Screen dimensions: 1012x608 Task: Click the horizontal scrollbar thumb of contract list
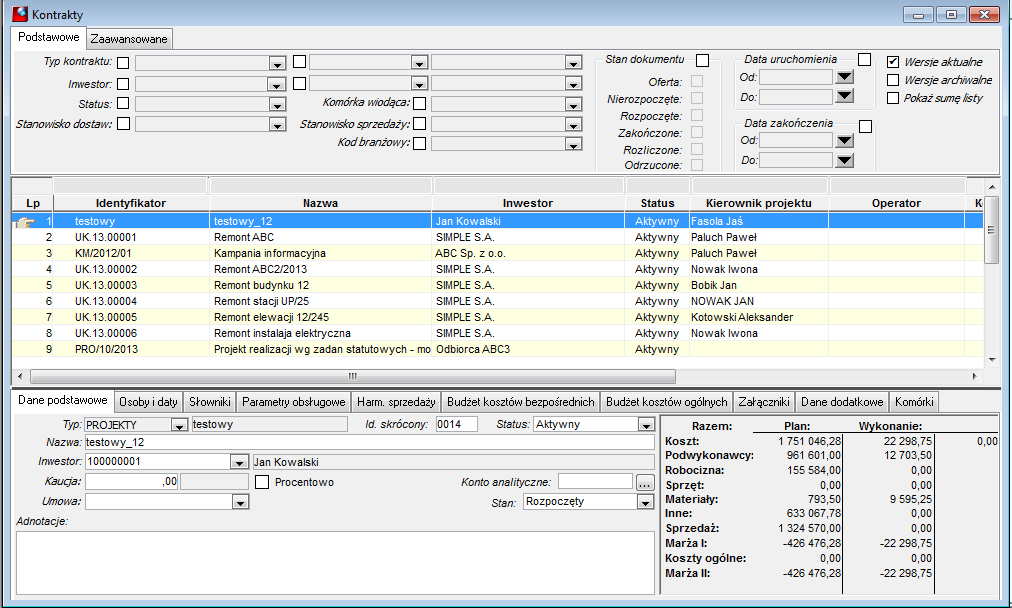(x=352, y=376)
